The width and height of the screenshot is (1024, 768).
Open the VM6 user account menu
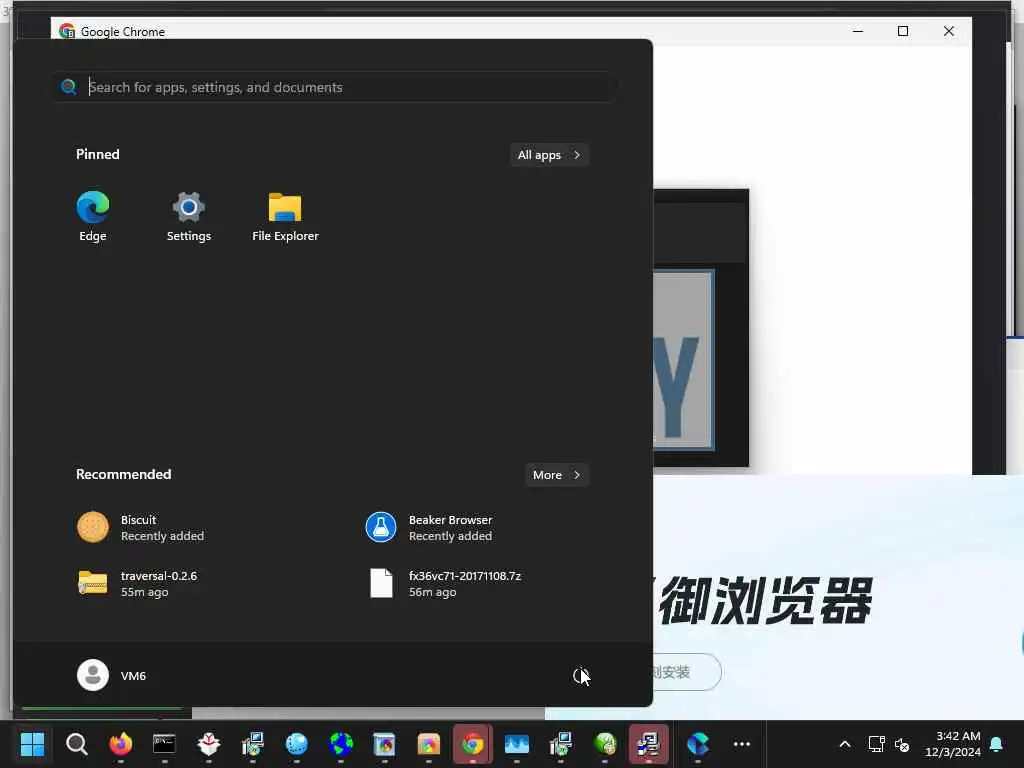112,675
